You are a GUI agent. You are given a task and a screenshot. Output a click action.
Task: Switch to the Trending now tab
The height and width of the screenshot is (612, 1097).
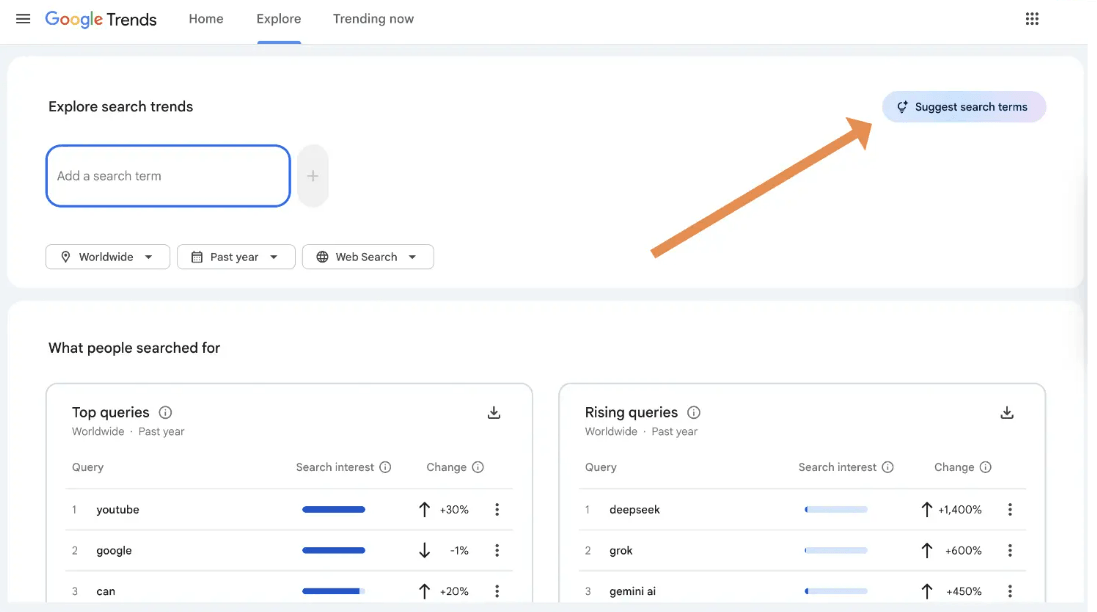coord(373,19)
